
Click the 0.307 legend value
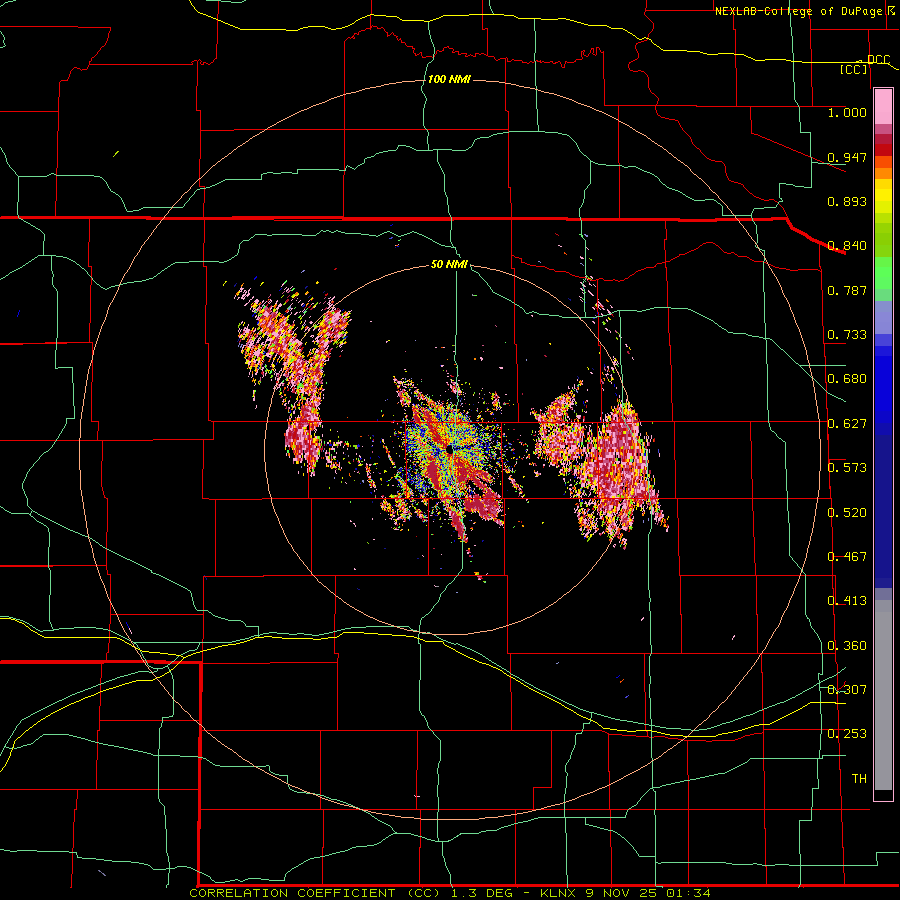(x=847, y=690)
